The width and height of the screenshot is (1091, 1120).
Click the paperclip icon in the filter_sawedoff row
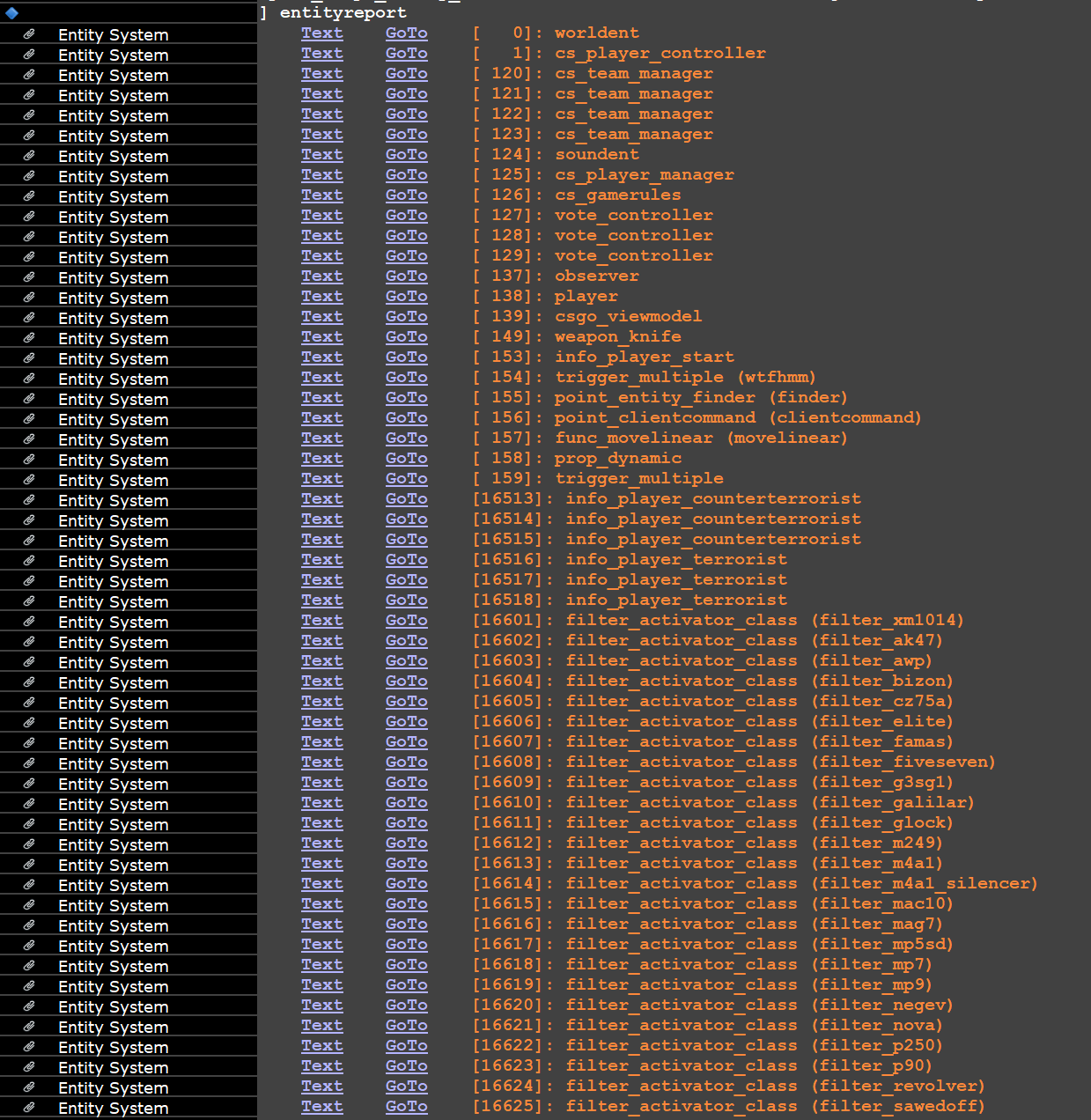point(29,1108)
